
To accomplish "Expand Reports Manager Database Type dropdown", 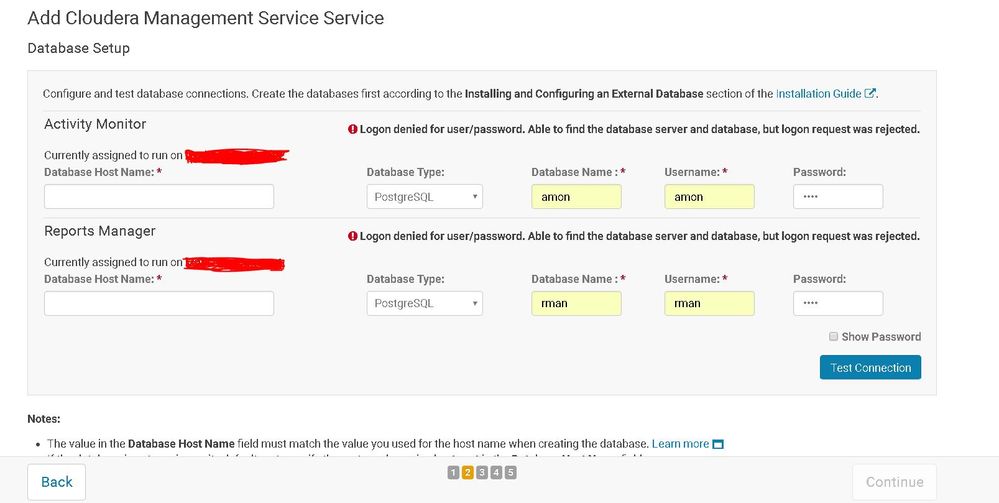I will [424, 303].
